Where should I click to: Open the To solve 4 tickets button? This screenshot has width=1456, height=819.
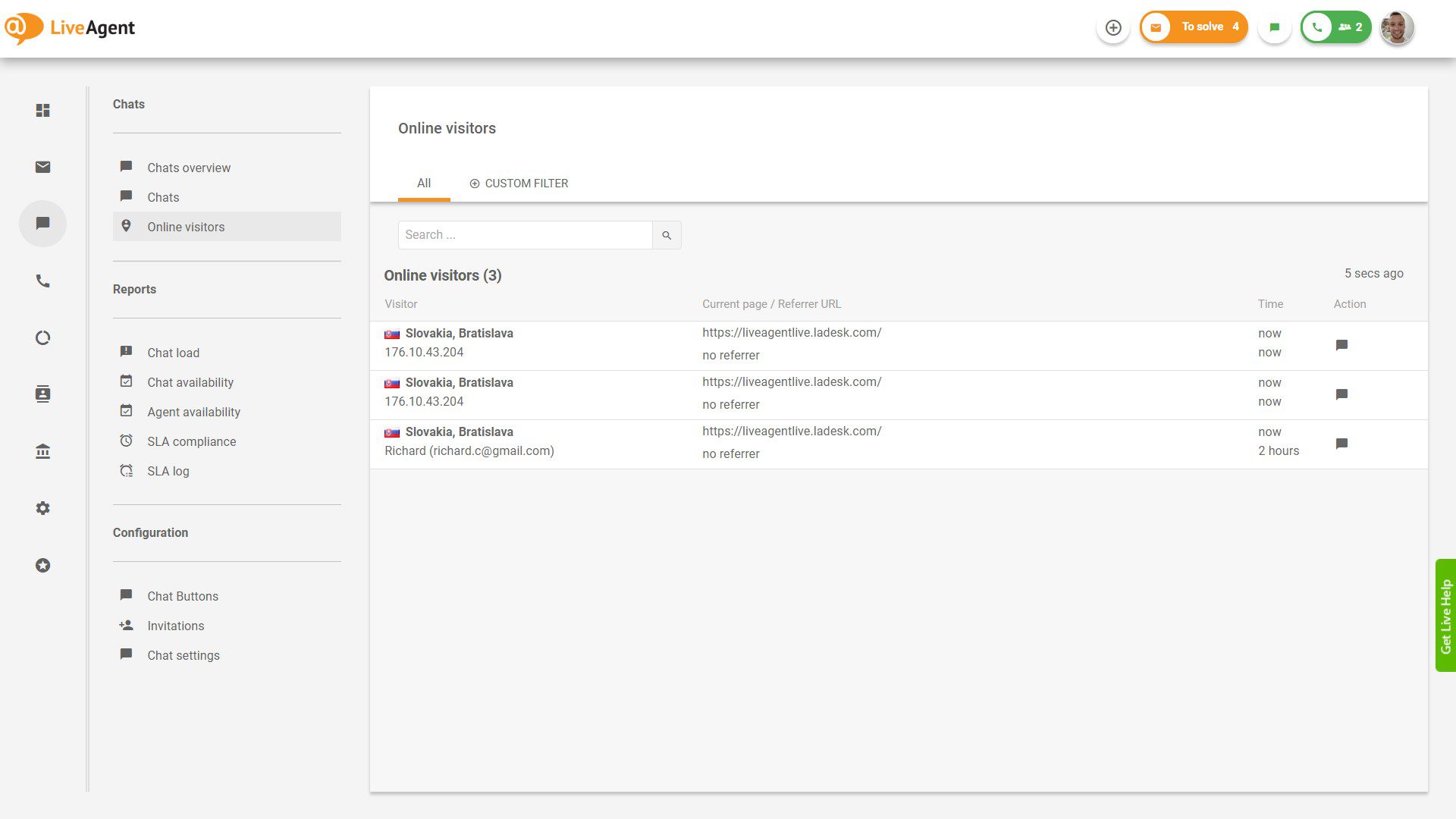tap(1194, 27)
